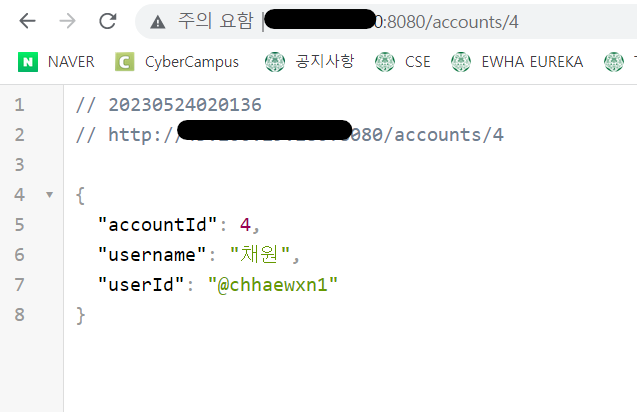Select the accountId value 4
The width and height of the screenshot is (637, 412).
245,225
